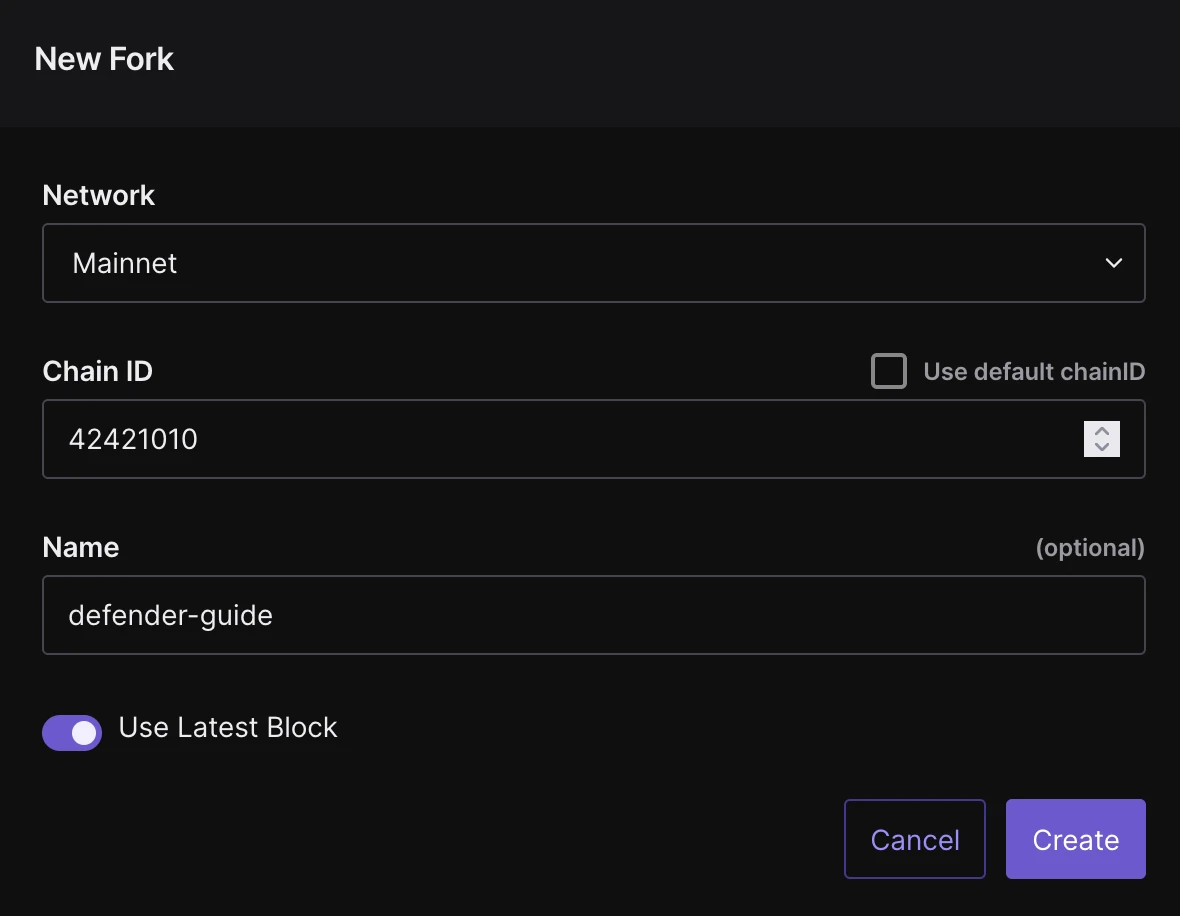Click the 'Use default chainID' label text
The image size is (1180, 916).
click(1033, 372)
